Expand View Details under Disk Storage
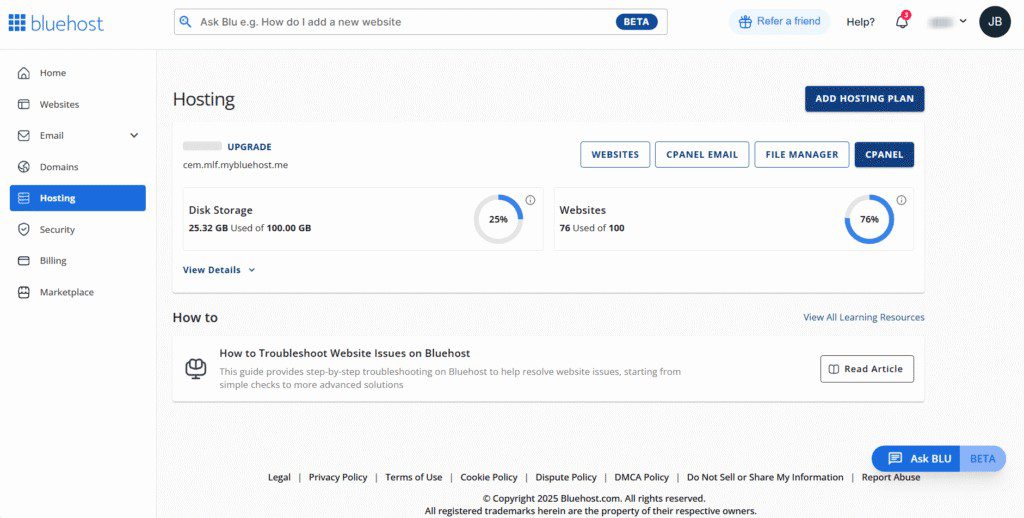Image resolution: width=1024 pixels, height=518 pixels. [x=219, y=270]
